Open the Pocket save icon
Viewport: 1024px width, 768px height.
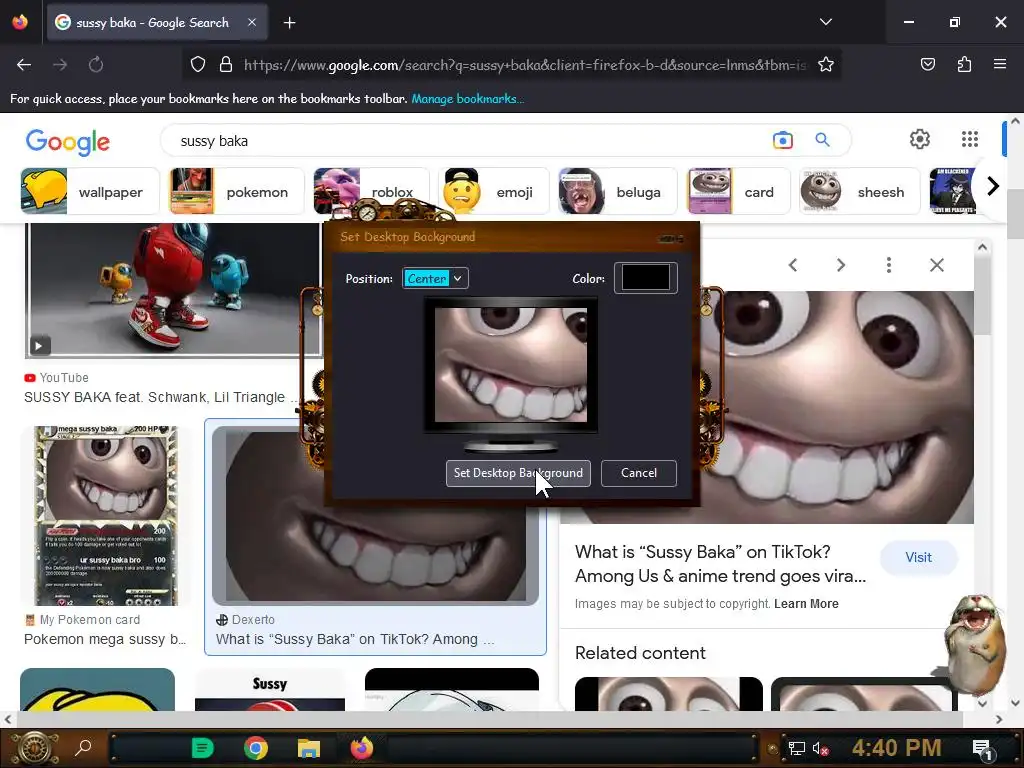[x=927, y=64]
